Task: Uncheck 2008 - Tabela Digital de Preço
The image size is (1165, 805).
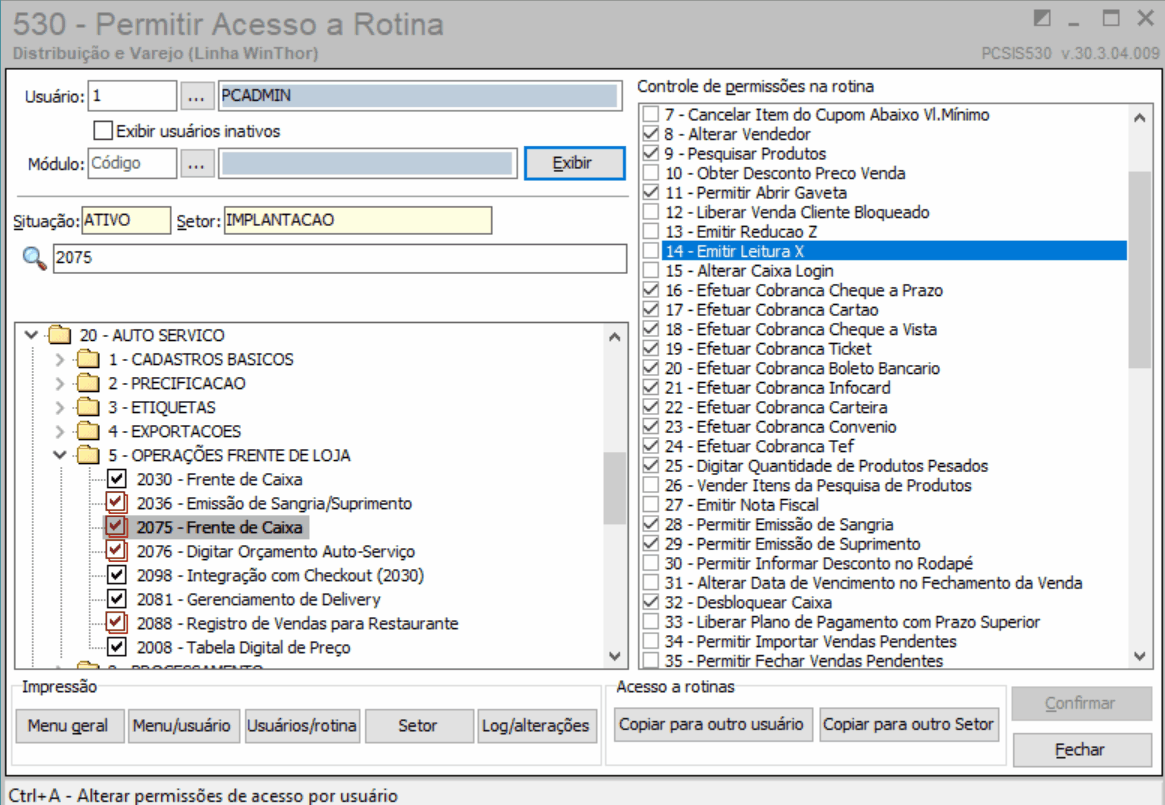Action: tap(117, 647)
